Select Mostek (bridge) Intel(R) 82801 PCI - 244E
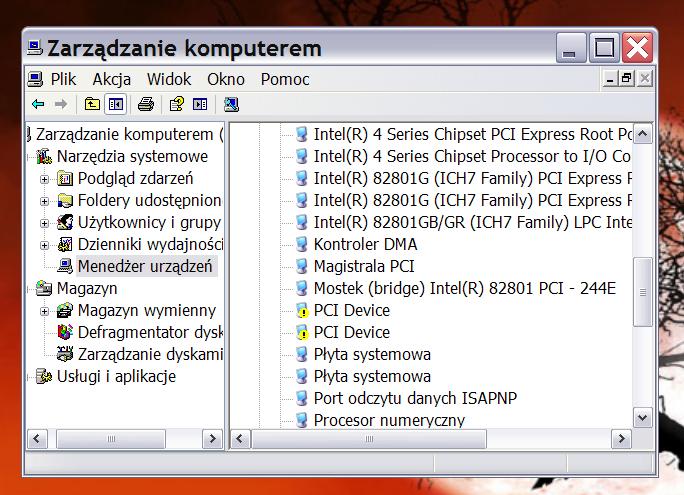684x495 pixels. click(x=465, y=288)
